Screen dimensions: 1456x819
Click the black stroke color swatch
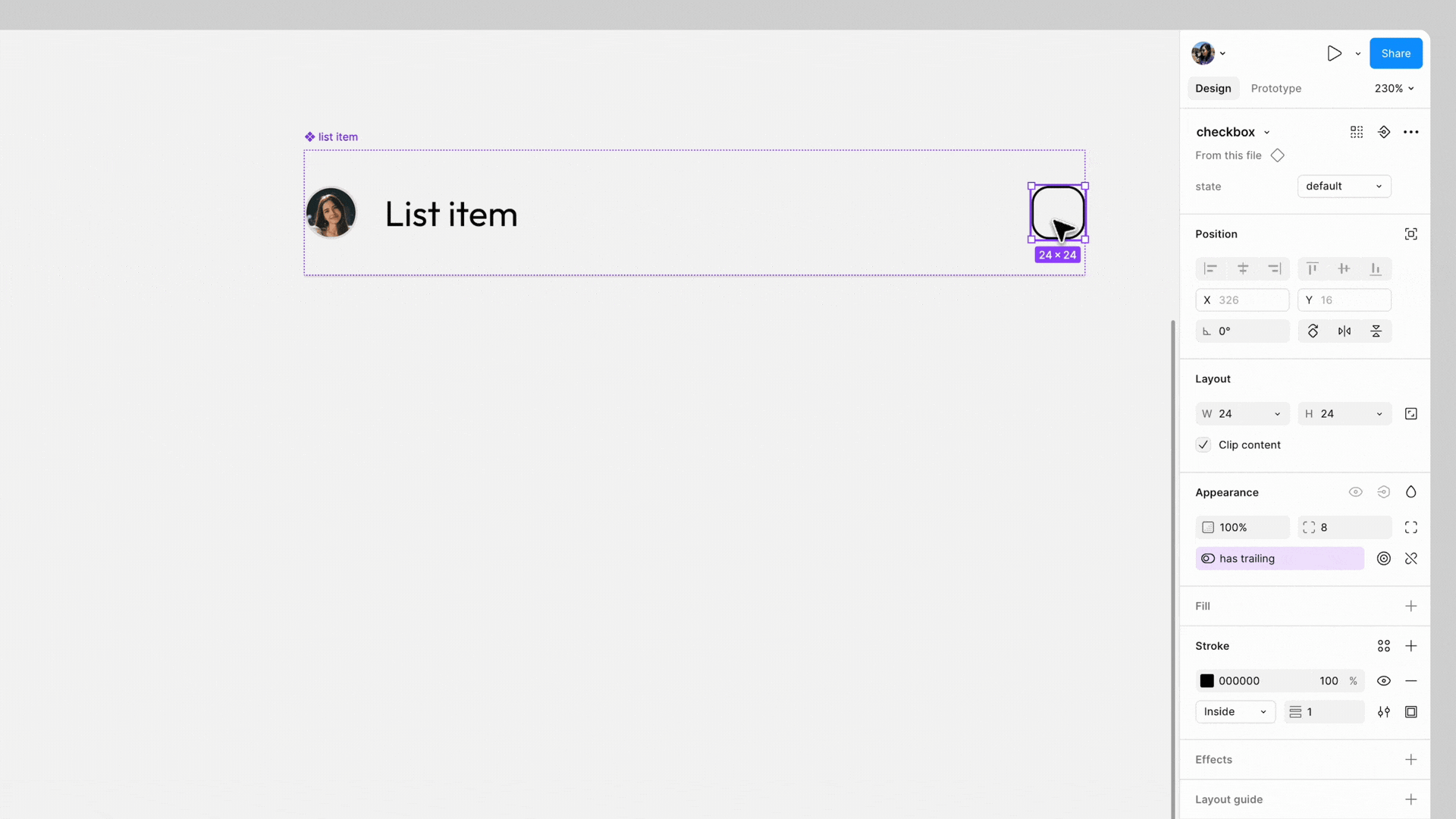[x=1207, y=681]
